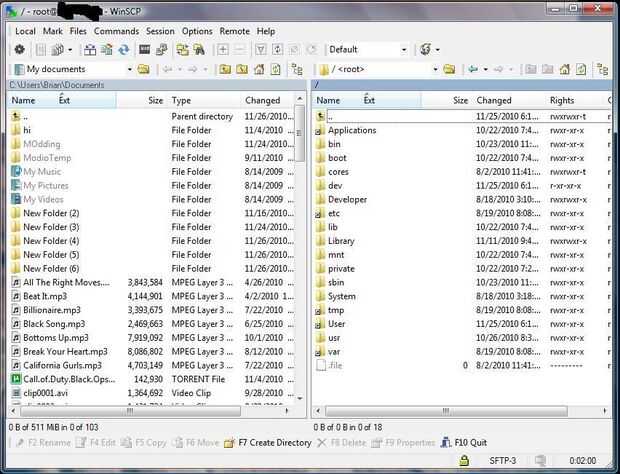Open remote folder browse icon next to root
Viewport: 620px width, 474px height.
click(449, 70)
